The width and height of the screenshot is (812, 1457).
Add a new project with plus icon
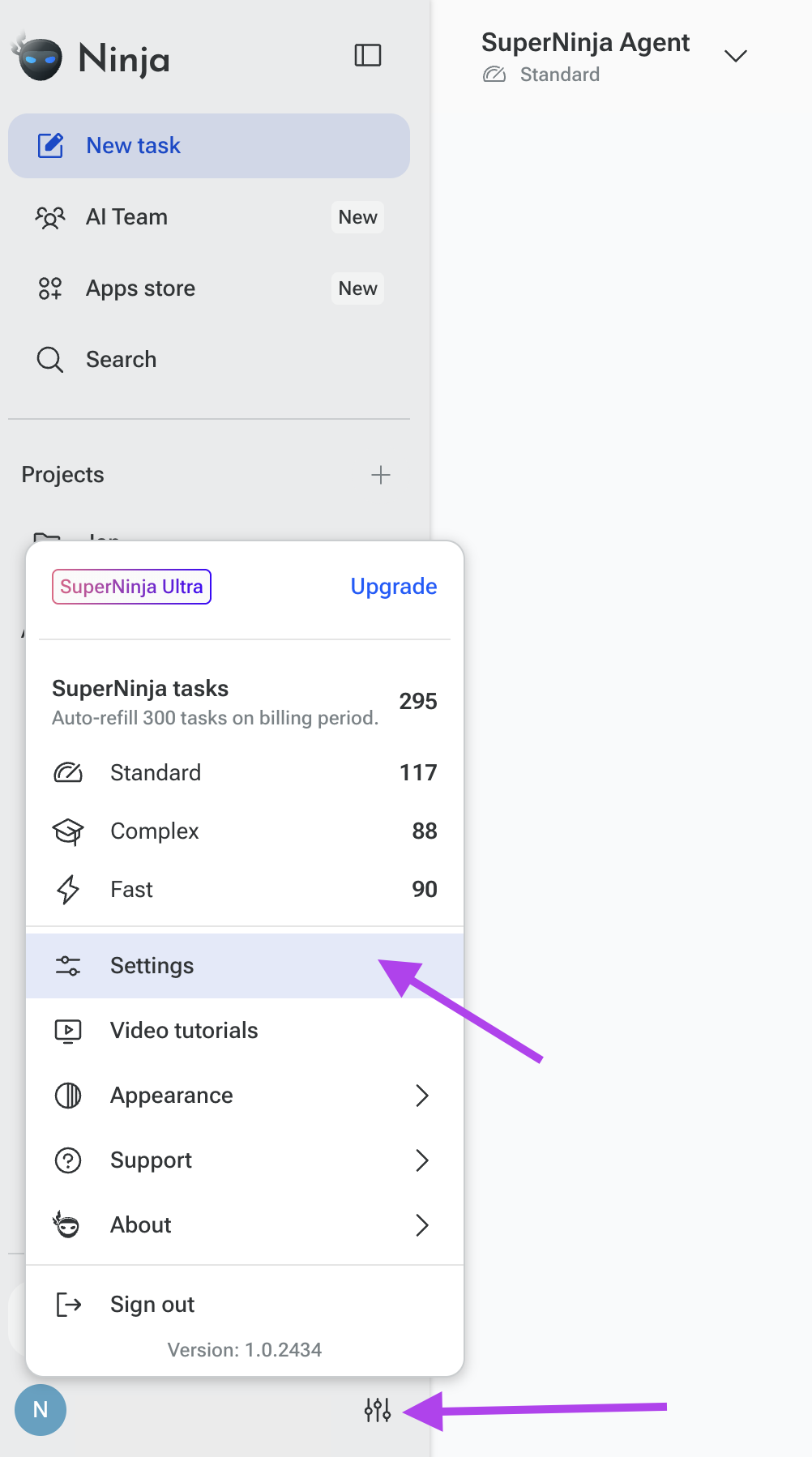[381, 475]
